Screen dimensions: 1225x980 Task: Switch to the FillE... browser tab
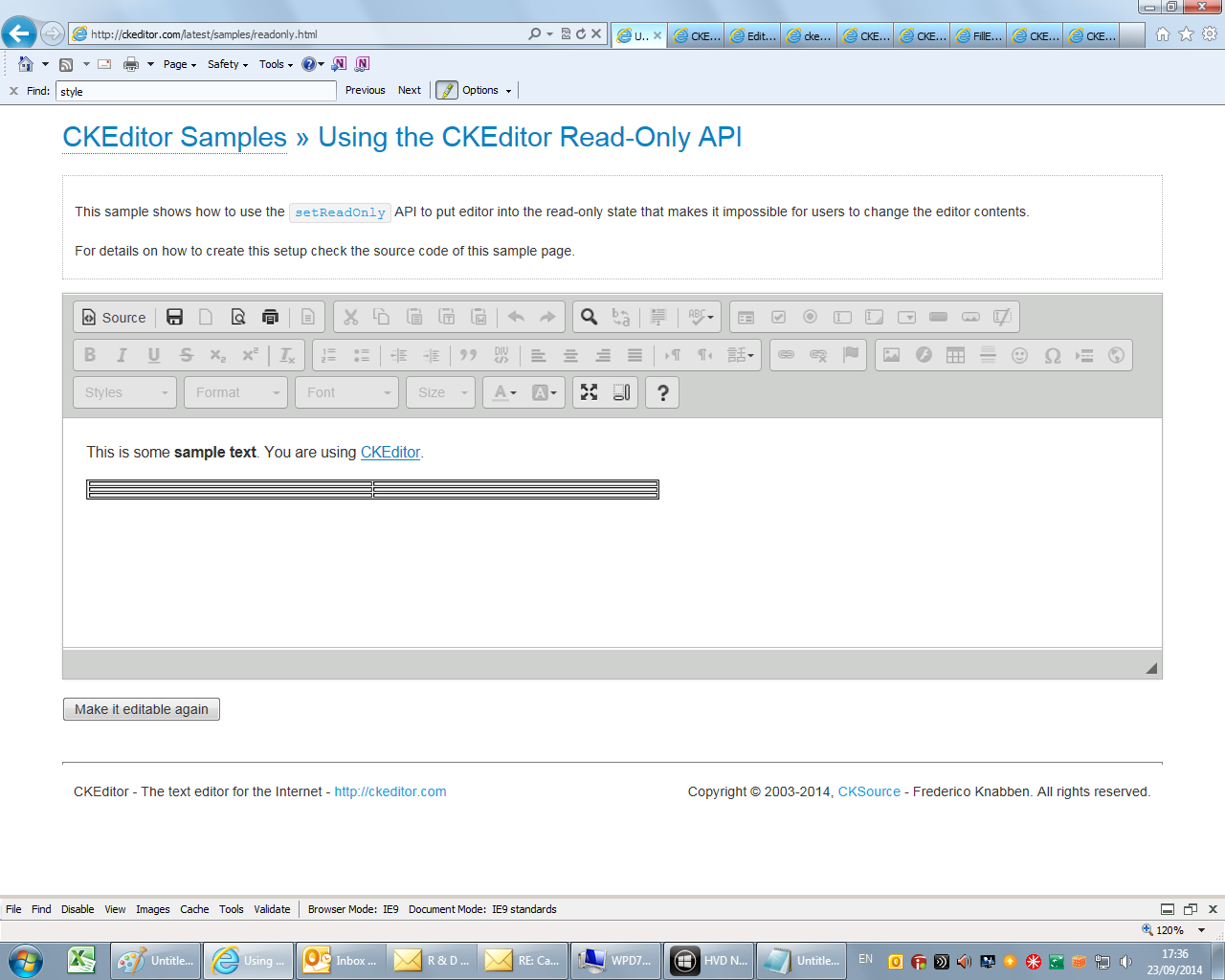click(x=978, y=35)
